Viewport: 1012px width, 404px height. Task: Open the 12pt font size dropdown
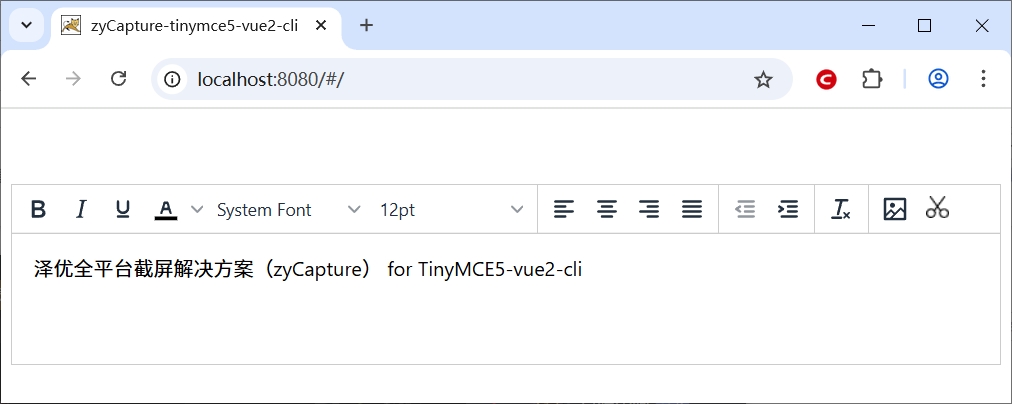point(451,209)
